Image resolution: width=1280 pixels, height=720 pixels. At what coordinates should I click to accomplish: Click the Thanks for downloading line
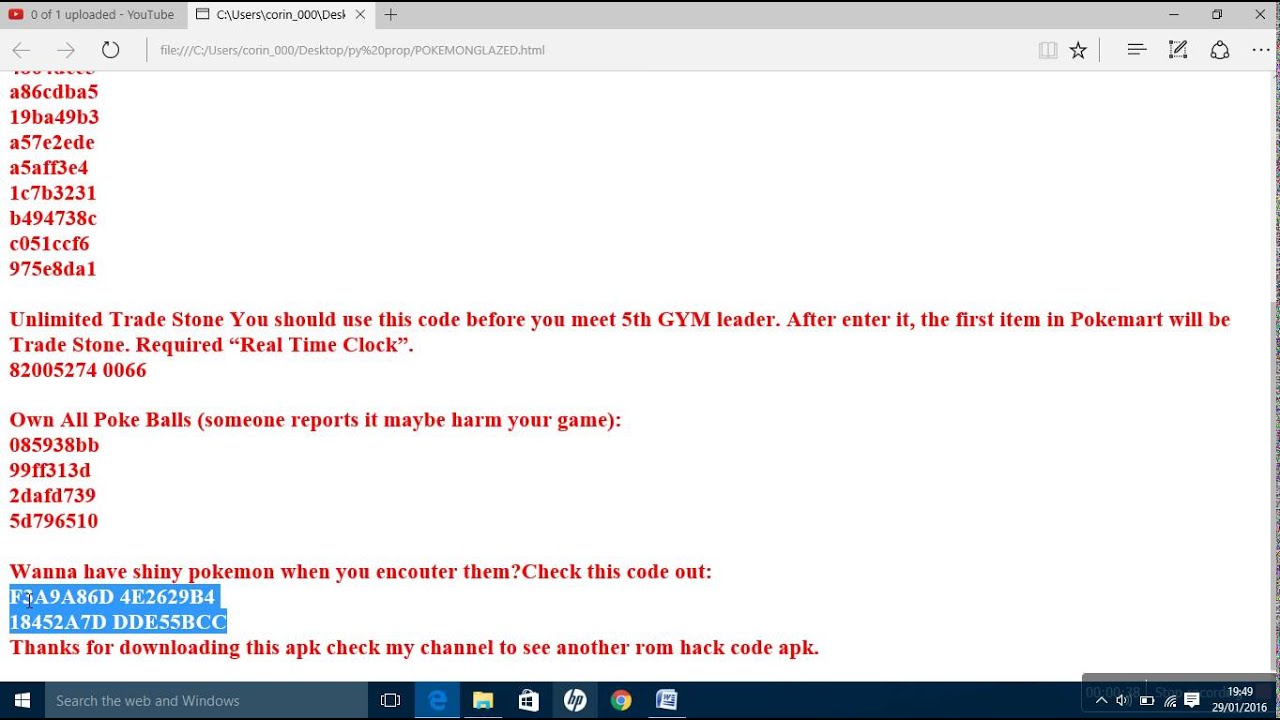[414, 648]
